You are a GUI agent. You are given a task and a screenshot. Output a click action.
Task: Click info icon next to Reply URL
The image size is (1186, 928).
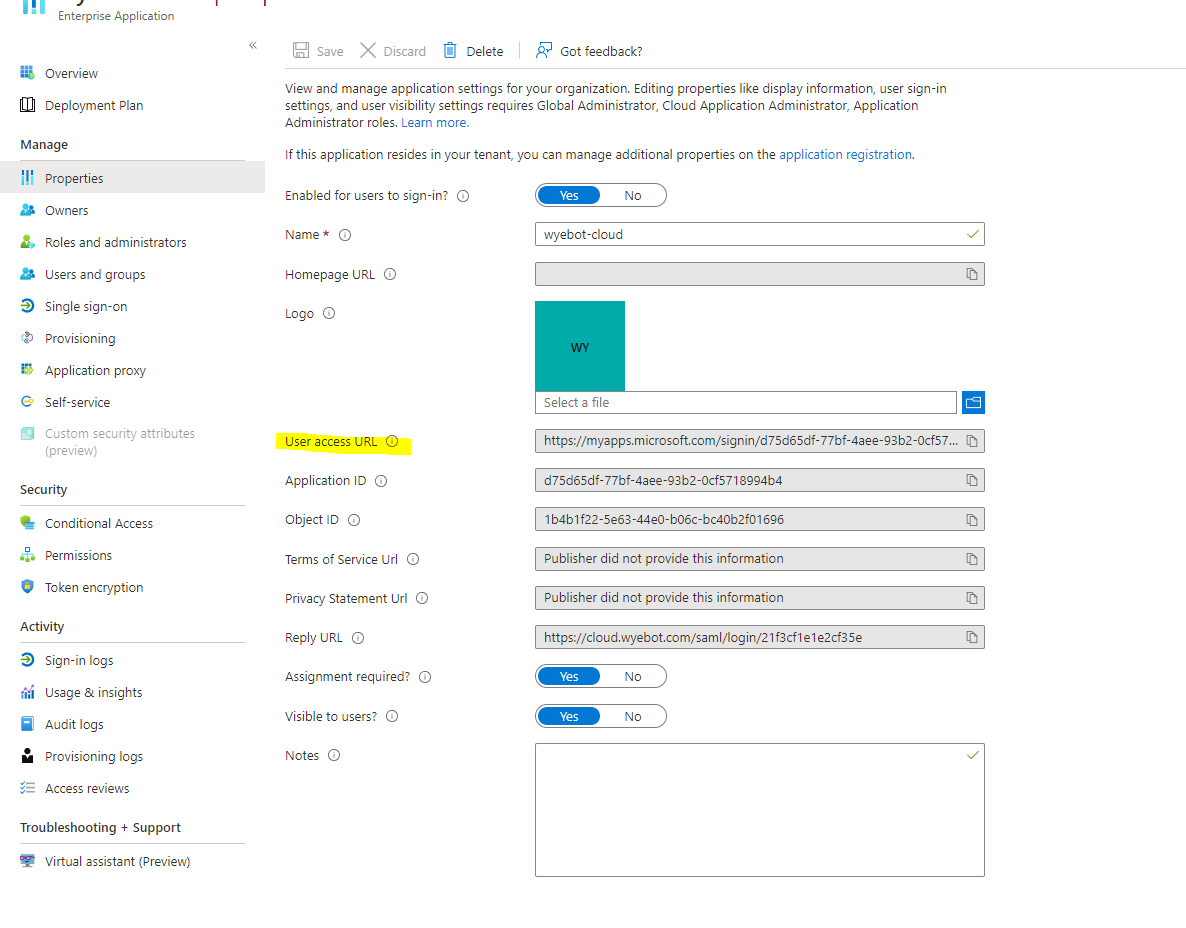pos(359,638)
